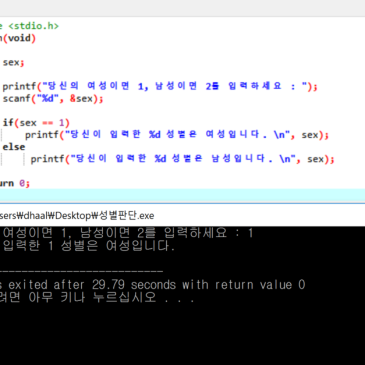Click the printf line containing 남성입니다
The image size is (365, 365).
[182, 159]
